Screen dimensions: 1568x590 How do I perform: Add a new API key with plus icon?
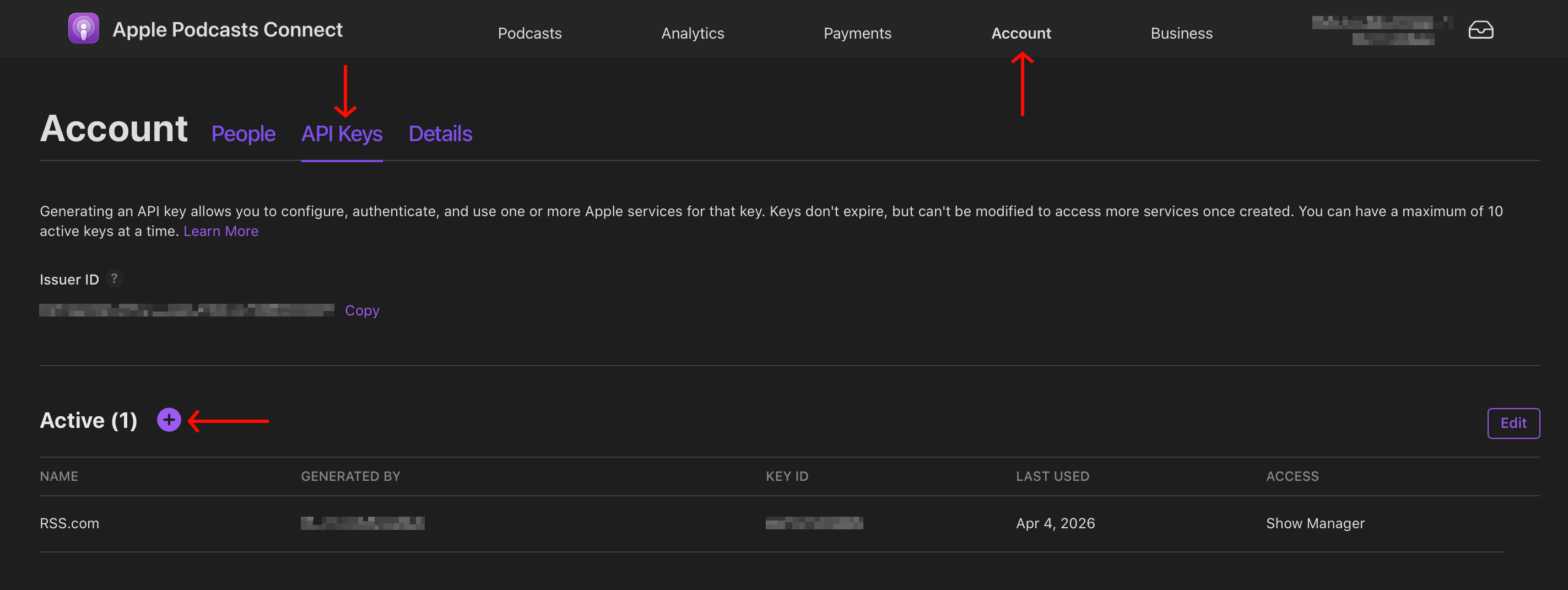tap(169, 420)
